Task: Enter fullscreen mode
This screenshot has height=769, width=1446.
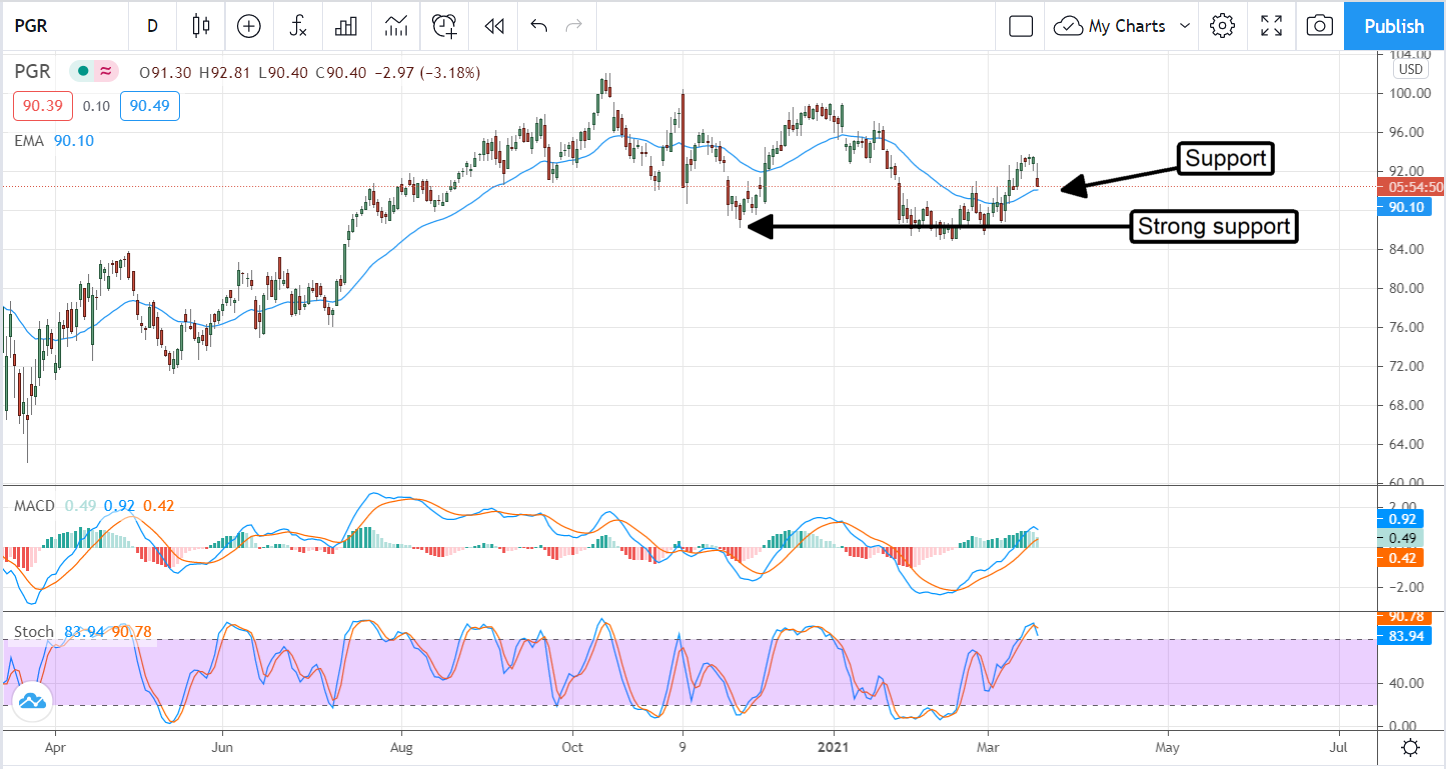Action: click(x=1271, y=26)
